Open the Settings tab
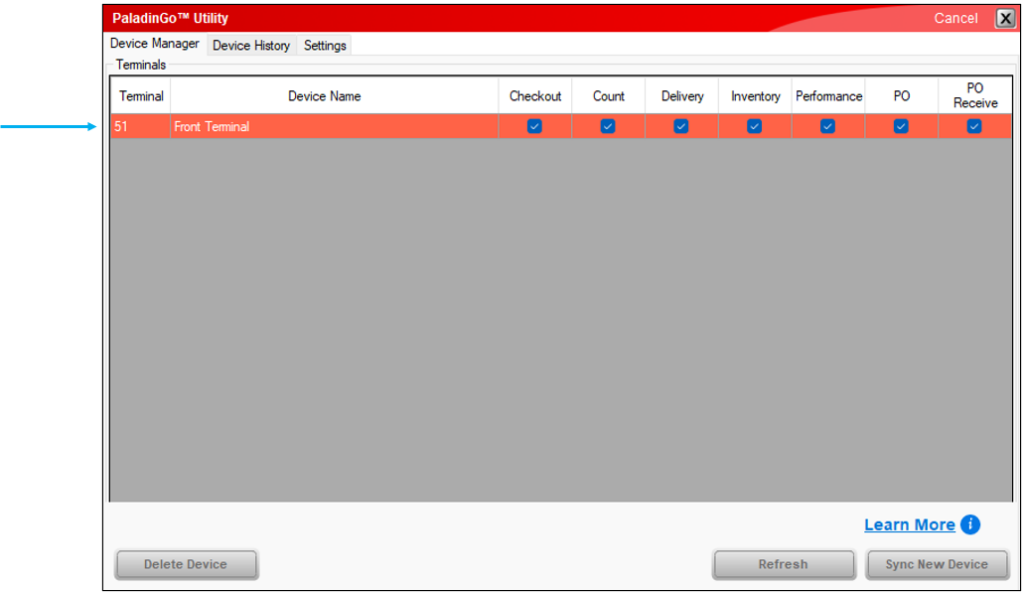This screenshot has height=593, width=1024. (x=325, y=45)
